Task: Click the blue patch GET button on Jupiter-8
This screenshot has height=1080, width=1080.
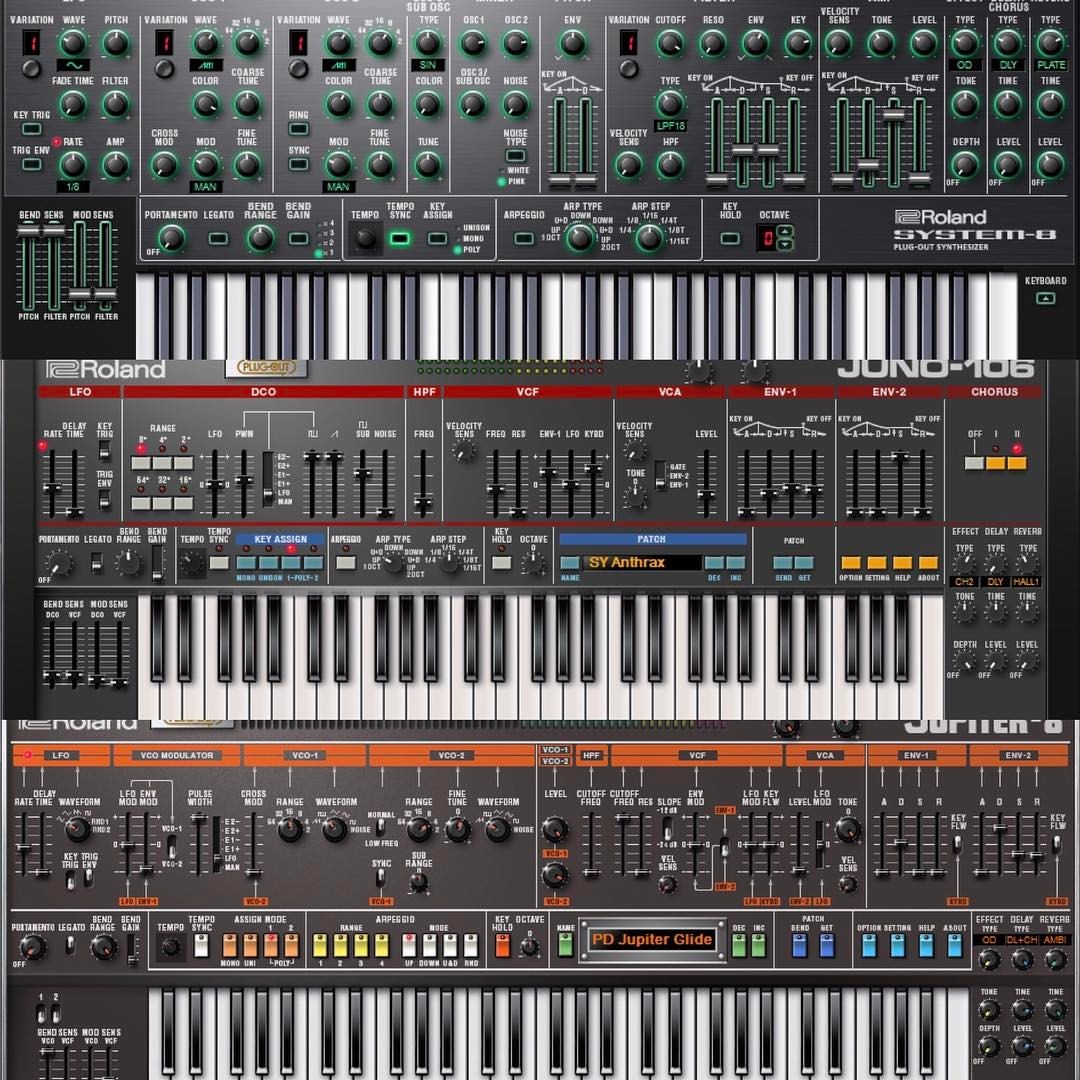Action: pyautogui.click(x=827, y=945)
